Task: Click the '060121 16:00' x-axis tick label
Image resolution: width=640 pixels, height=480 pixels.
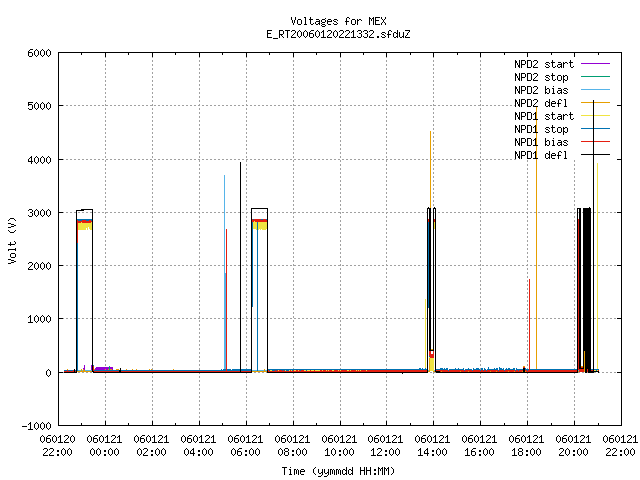Action: 479,446
